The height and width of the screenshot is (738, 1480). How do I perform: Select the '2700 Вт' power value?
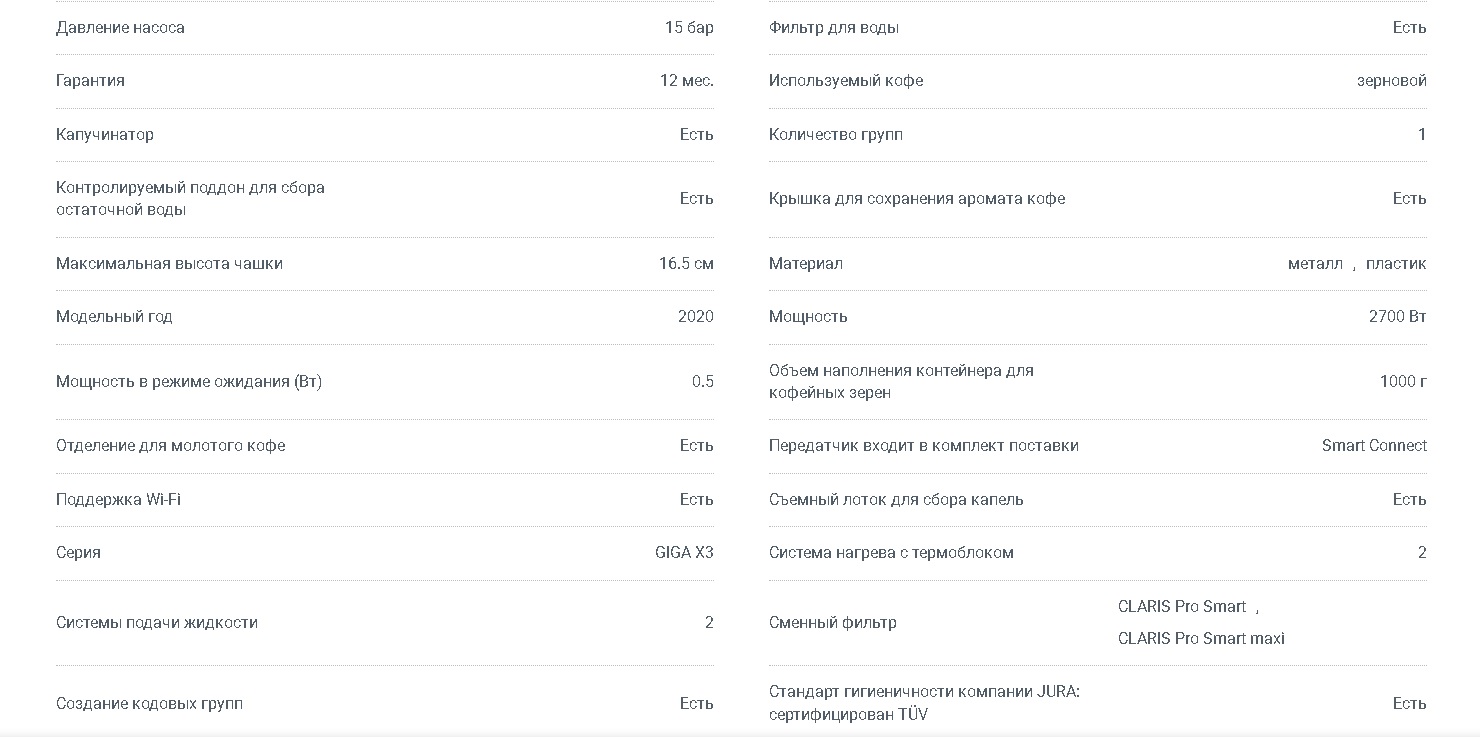pos(1398,317)
